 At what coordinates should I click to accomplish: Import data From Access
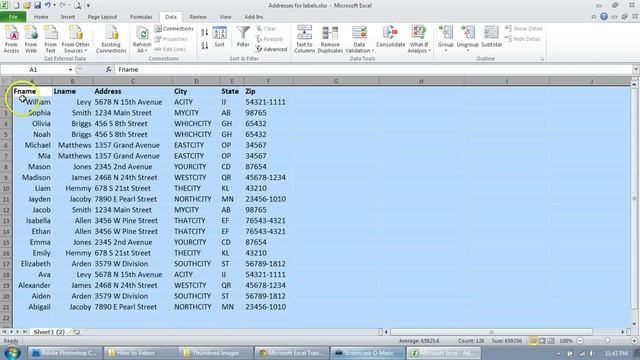[11, 39]
